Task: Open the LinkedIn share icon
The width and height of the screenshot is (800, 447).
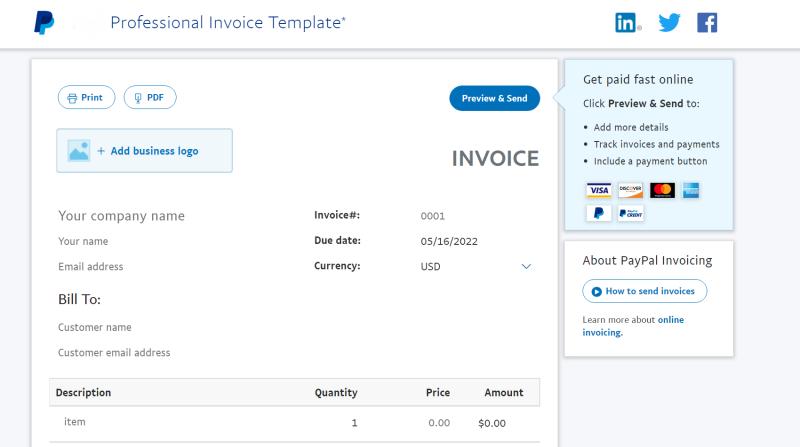Action: click(626, 22)
